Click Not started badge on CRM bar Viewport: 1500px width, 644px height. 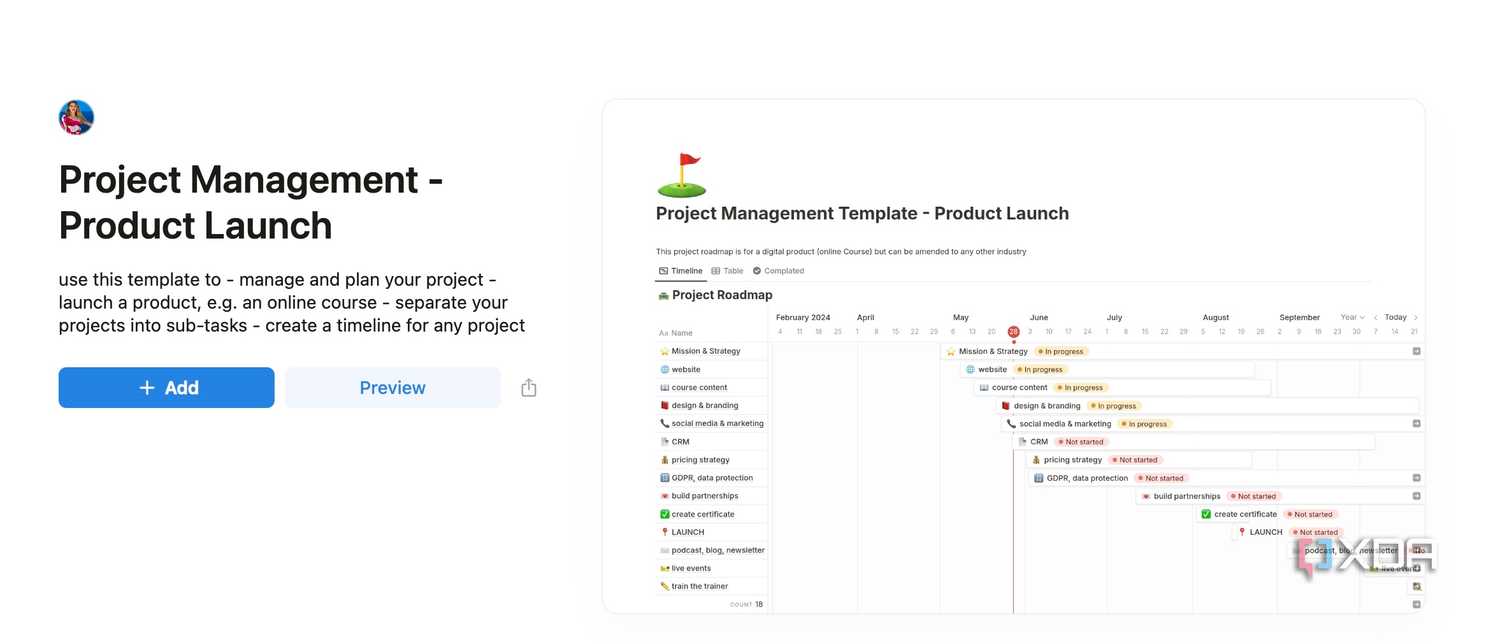(1081, 441)
